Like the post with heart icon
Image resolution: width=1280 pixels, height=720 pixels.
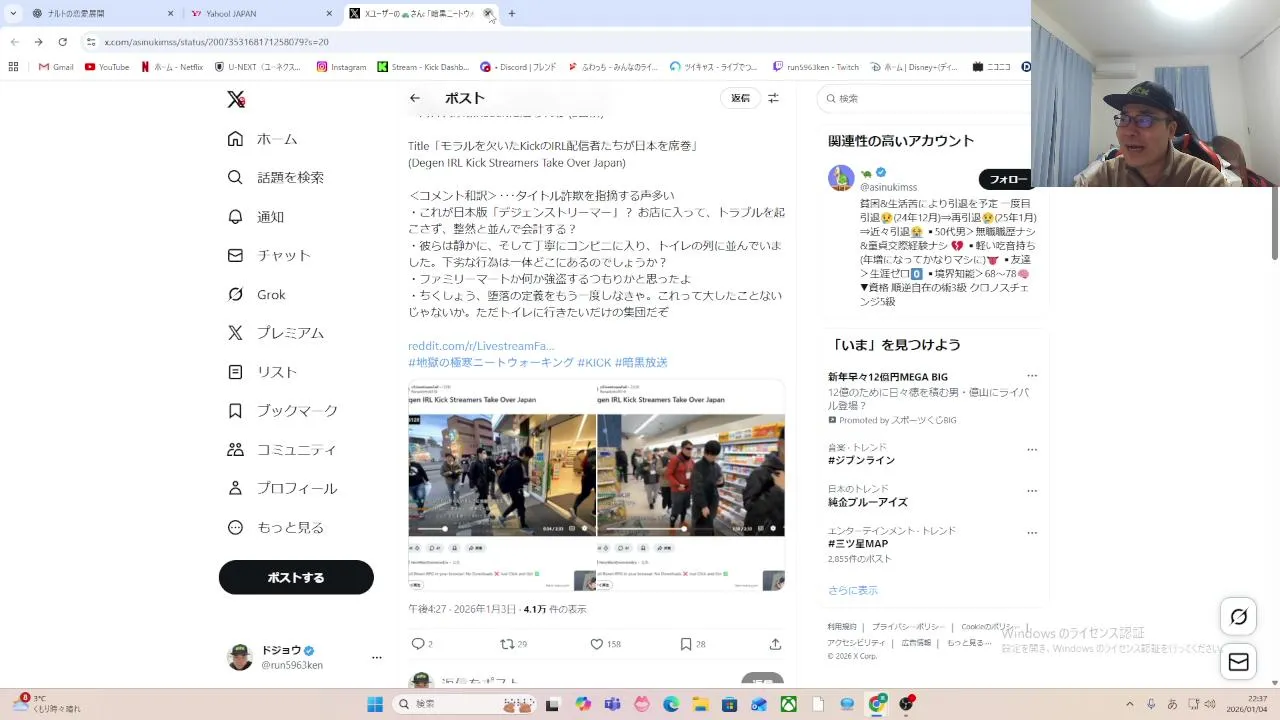(x=597, y=644)
